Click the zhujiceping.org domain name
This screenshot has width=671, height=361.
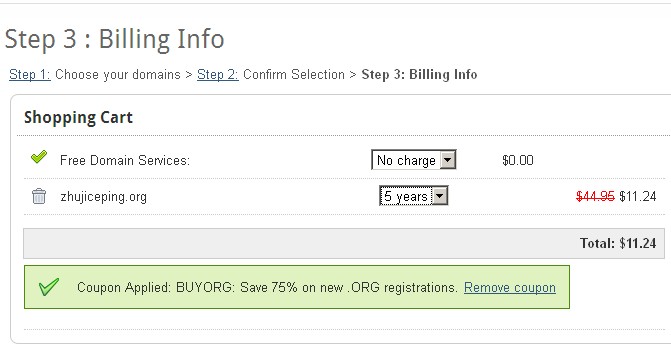[104, 197]
